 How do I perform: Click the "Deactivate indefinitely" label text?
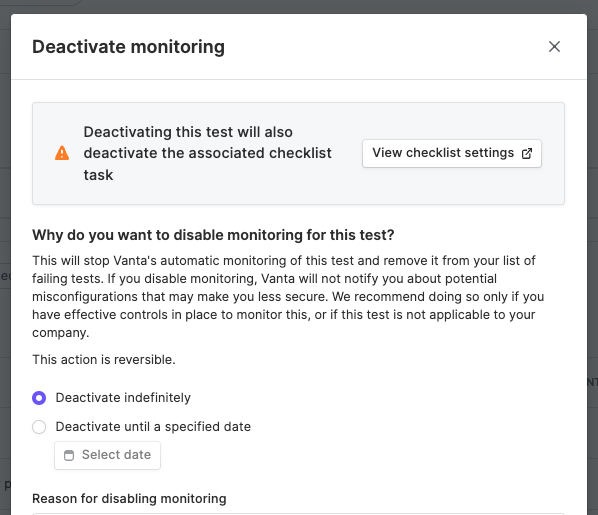[x=123, y=398]
